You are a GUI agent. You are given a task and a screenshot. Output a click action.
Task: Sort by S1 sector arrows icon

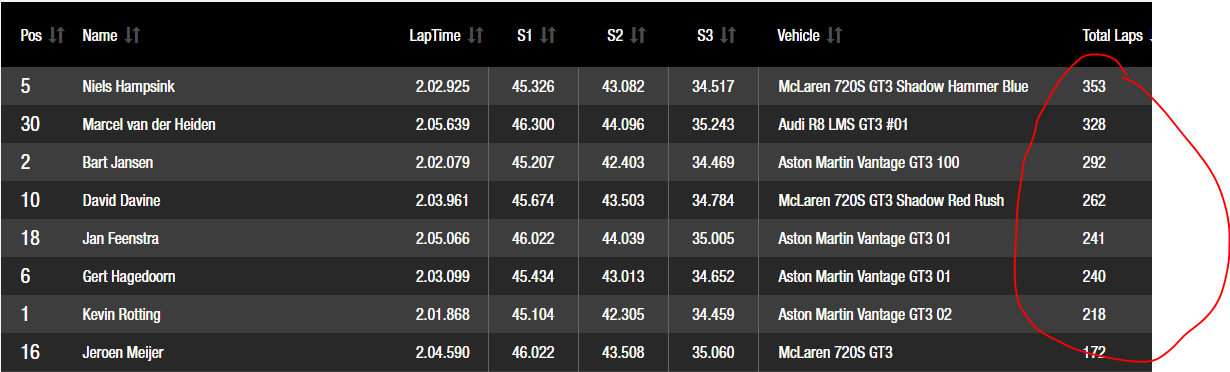pyautogui.click(x=547, y=35)
